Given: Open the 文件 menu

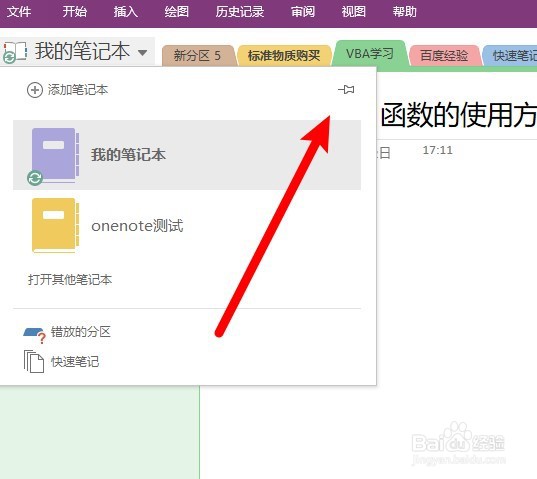Looking at the screenshot, I should pos(19,12).
